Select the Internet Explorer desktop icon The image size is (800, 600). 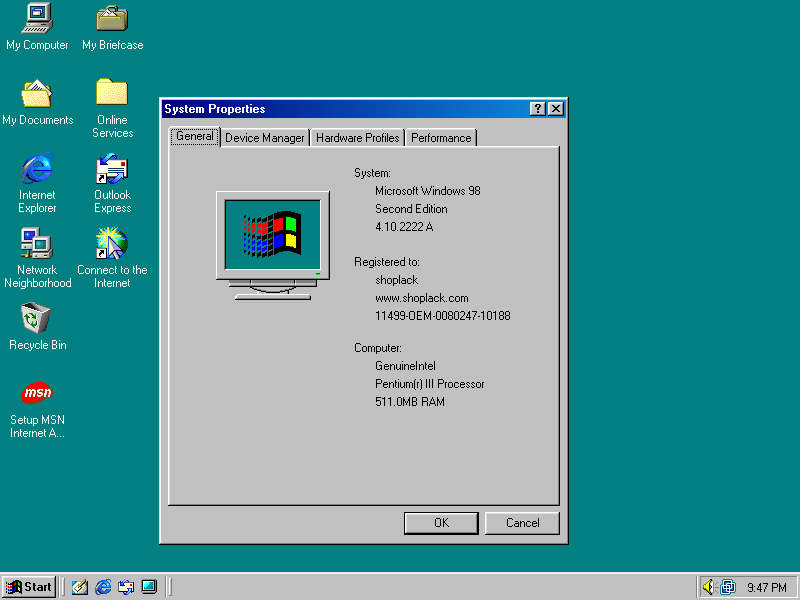(x=37, y=183)
